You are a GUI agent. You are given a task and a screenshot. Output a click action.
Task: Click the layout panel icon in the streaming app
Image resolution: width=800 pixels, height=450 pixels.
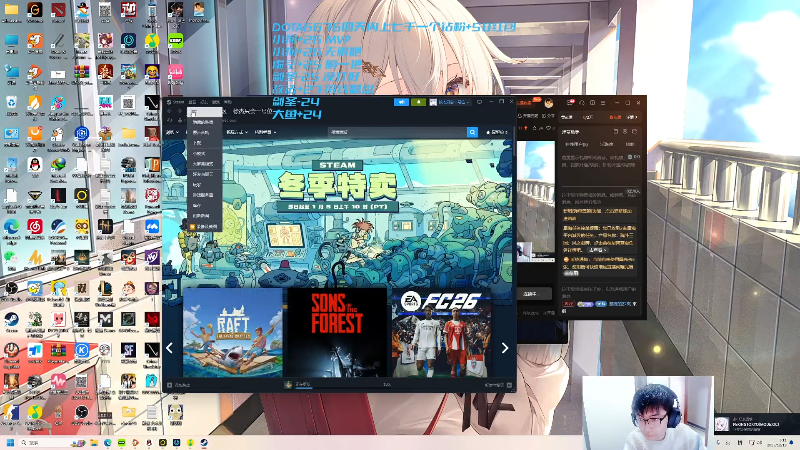click(x=592, y=103)
